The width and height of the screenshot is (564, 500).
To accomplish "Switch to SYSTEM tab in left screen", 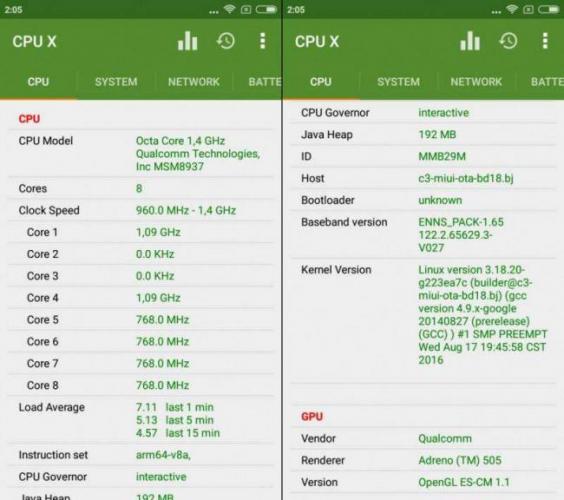I will (x=116, y=82).
